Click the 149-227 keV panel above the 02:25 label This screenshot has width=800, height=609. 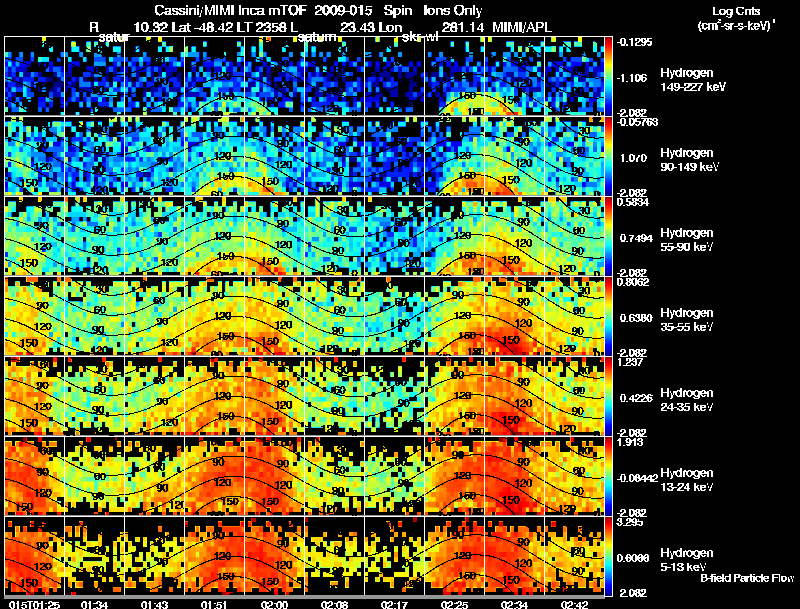[x=455, y=76]
